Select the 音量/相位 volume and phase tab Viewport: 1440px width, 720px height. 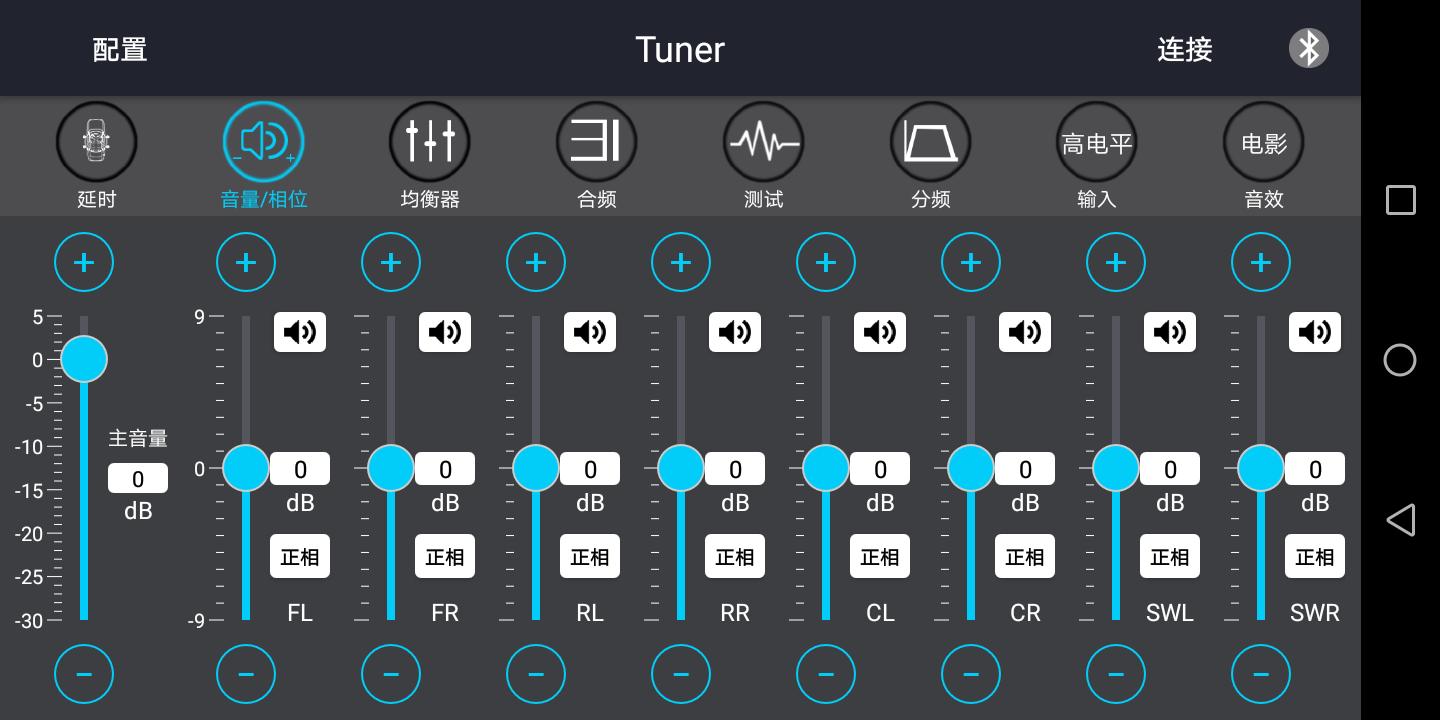click(x=263, y=155)
